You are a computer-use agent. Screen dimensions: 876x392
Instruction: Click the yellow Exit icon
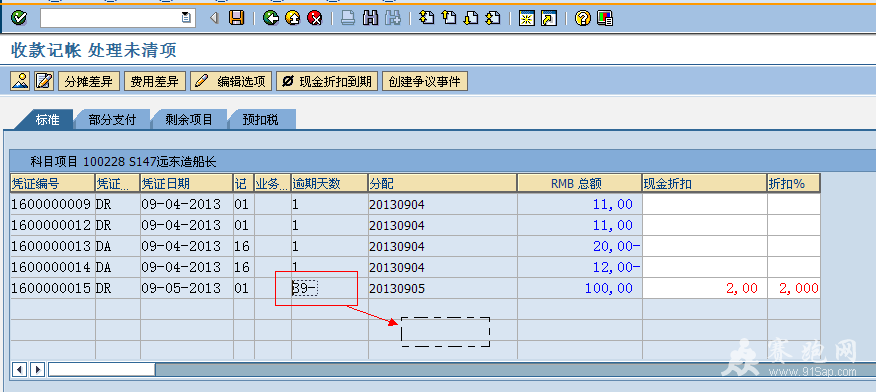pos(293,18)
